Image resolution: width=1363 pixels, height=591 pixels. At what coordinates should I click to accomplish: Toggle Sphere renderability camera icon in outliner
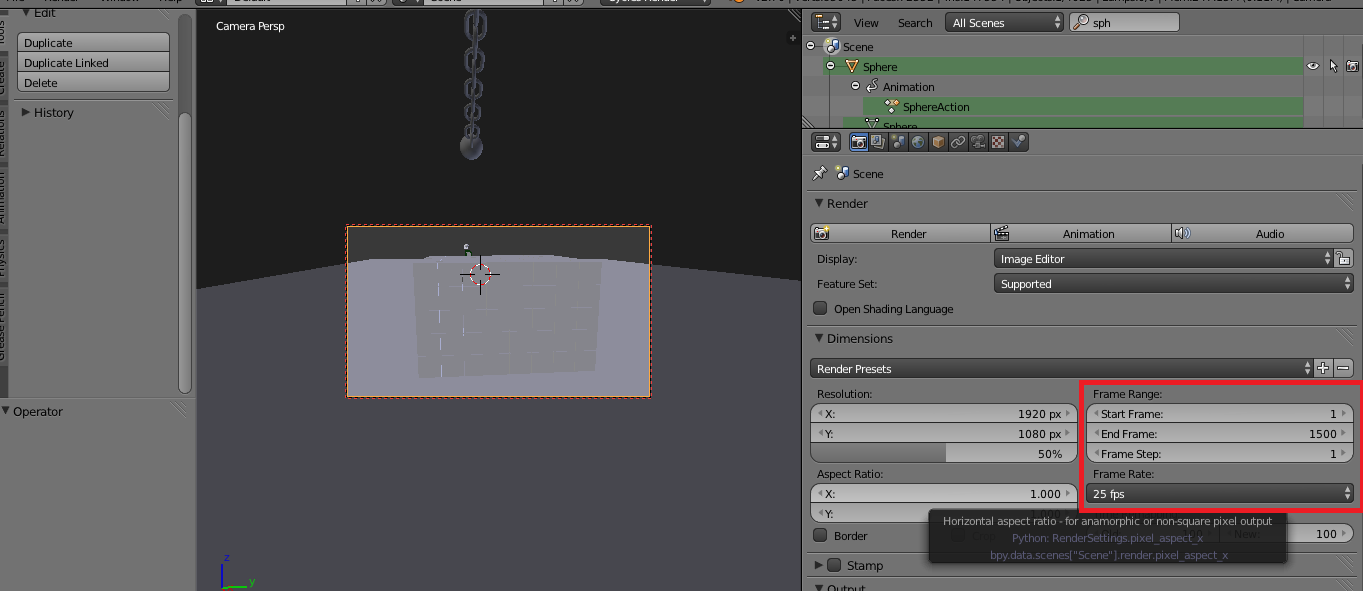(1352, 66)
